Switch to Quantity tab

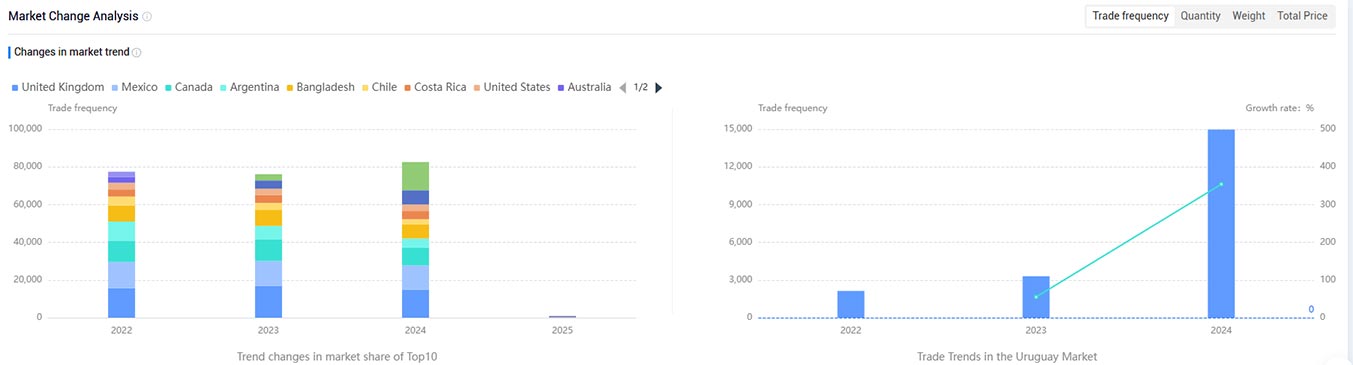point(1200,16)
